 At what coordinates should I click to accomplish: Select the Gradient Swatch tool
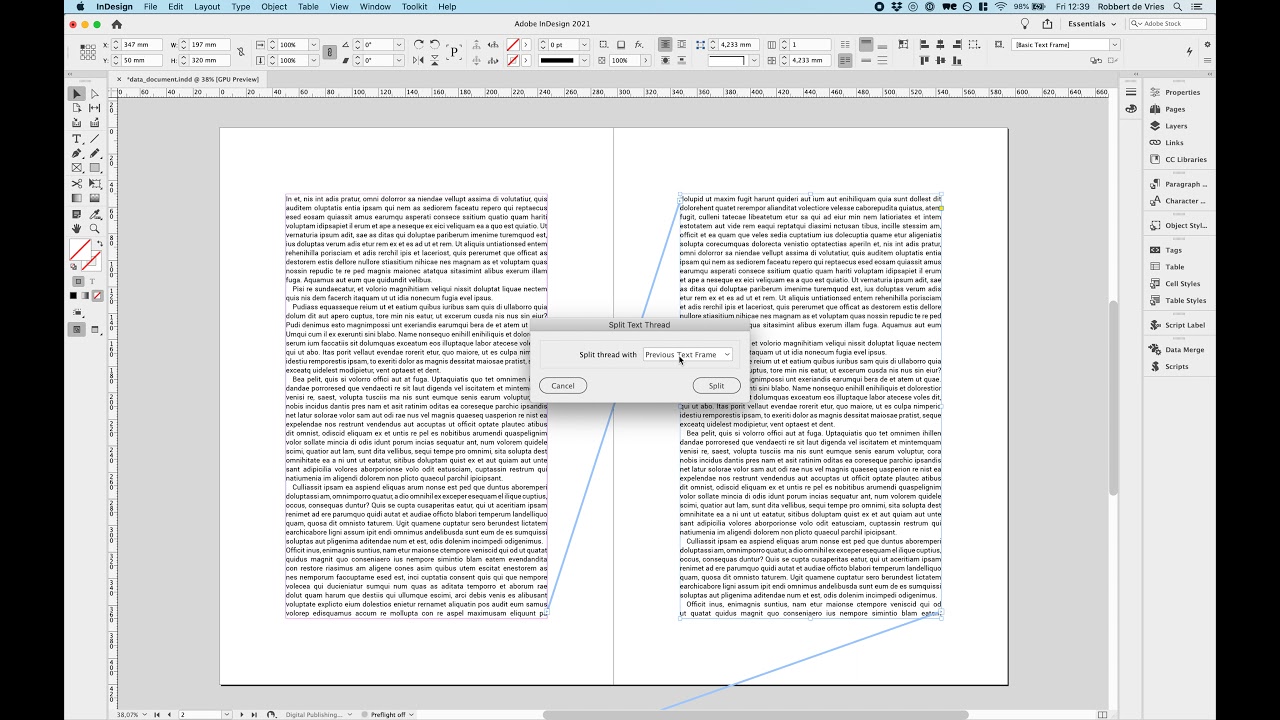point(77,199)
